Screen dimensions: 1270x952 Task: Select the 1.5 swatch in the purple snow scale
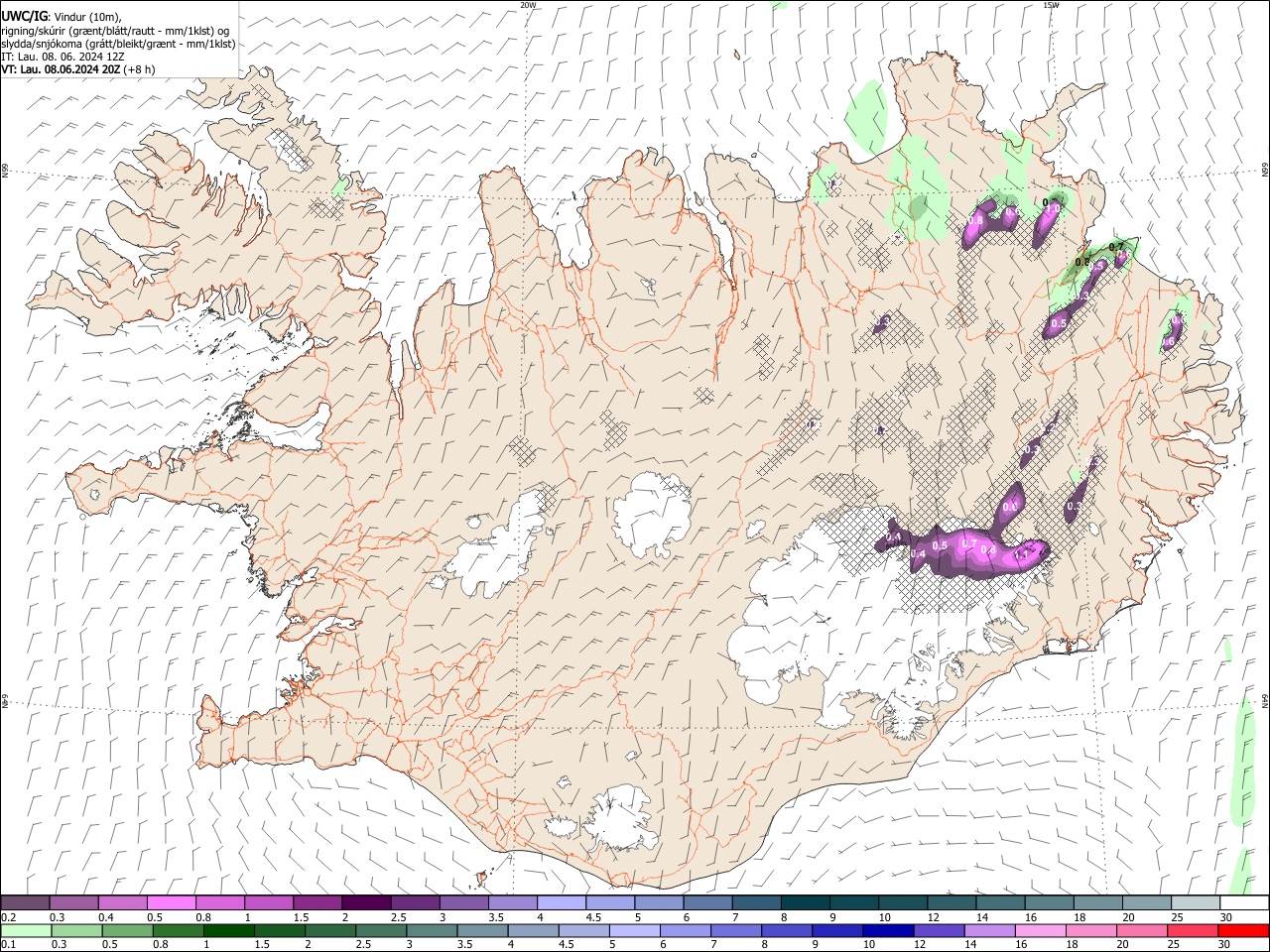pyautogui.click(x=317, y=902)
